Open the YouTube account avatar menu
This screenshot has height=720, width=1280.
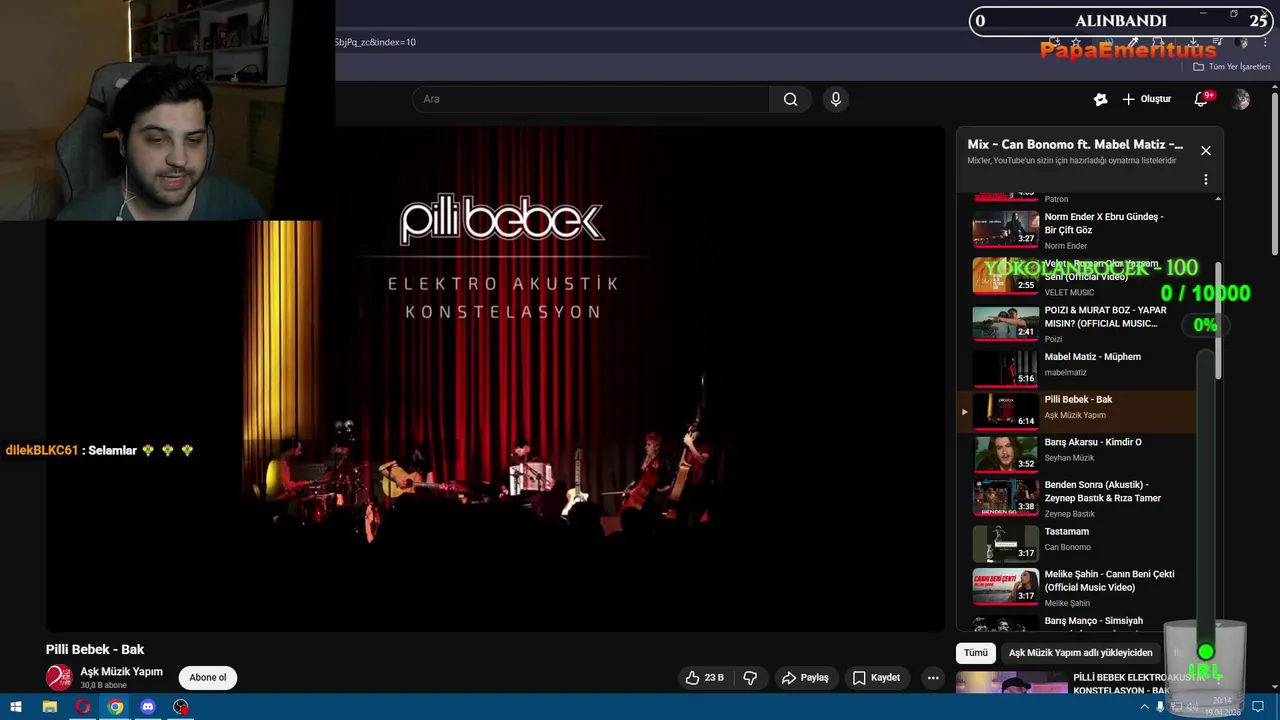point(1241,99)
